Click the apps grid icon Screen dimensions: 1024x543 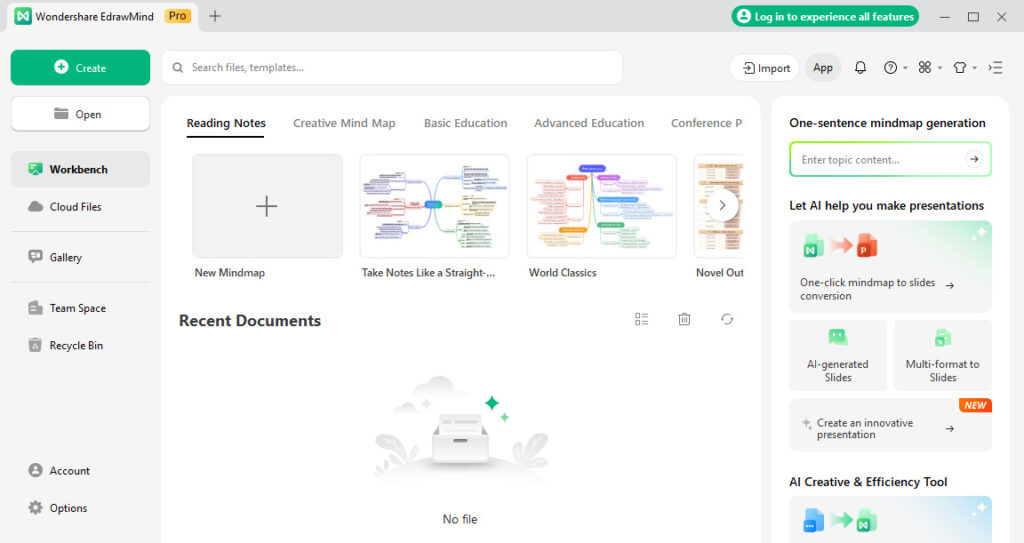click(925, 67)
